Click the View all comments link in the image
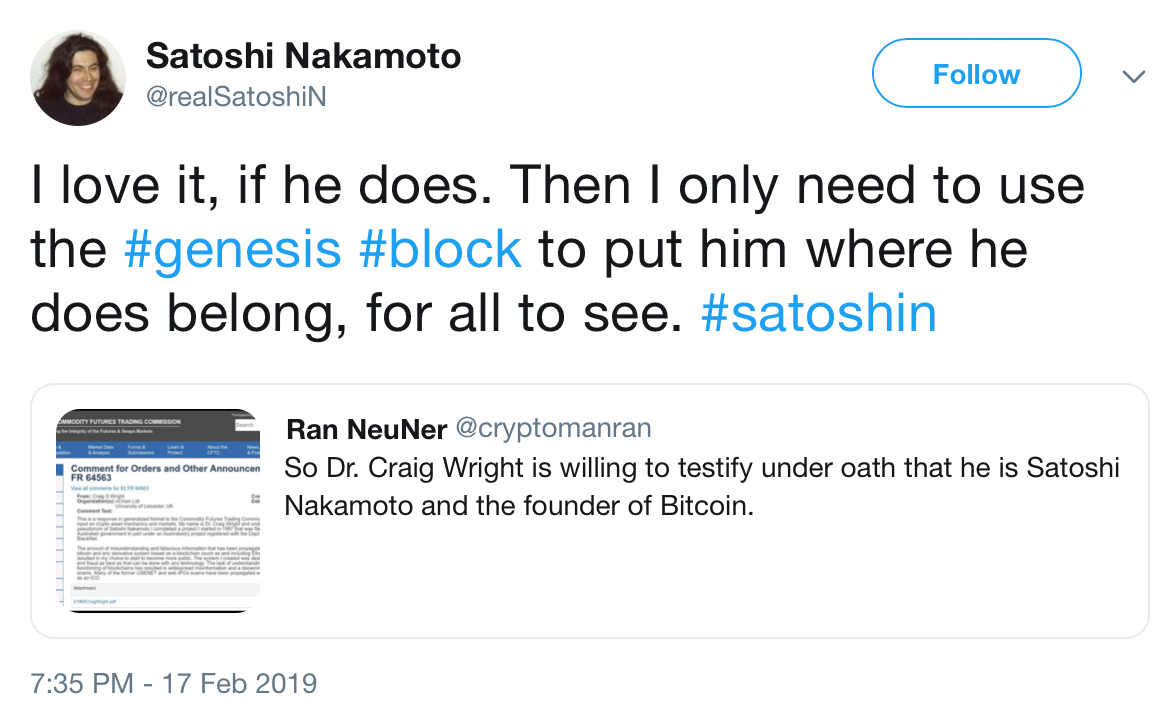Viewport: 1170px width, 725px height. [x=110, y=489]
